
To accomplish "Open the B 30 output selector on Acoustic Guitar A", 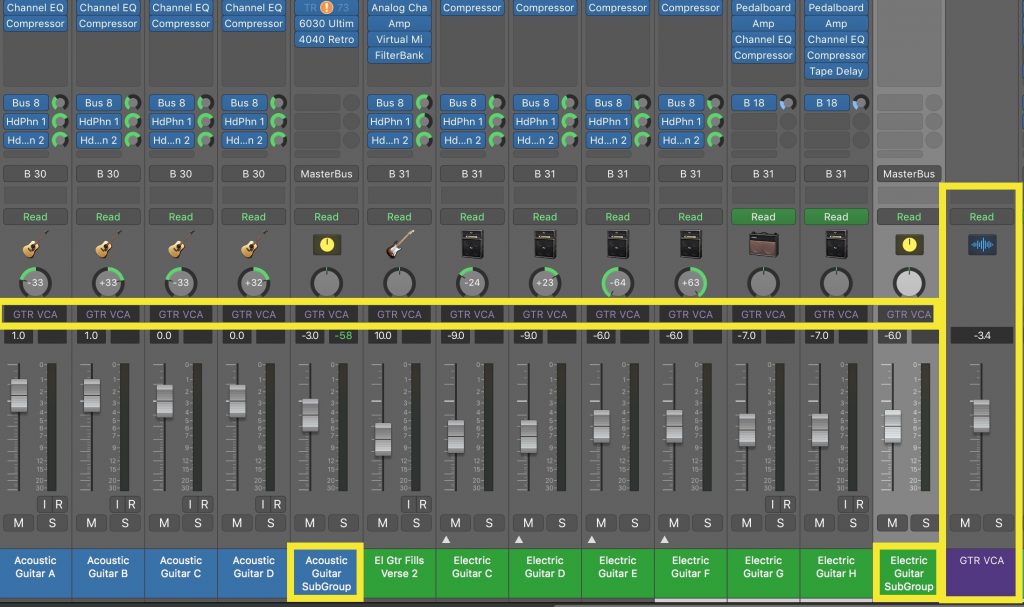I will [x=35, y=172].
